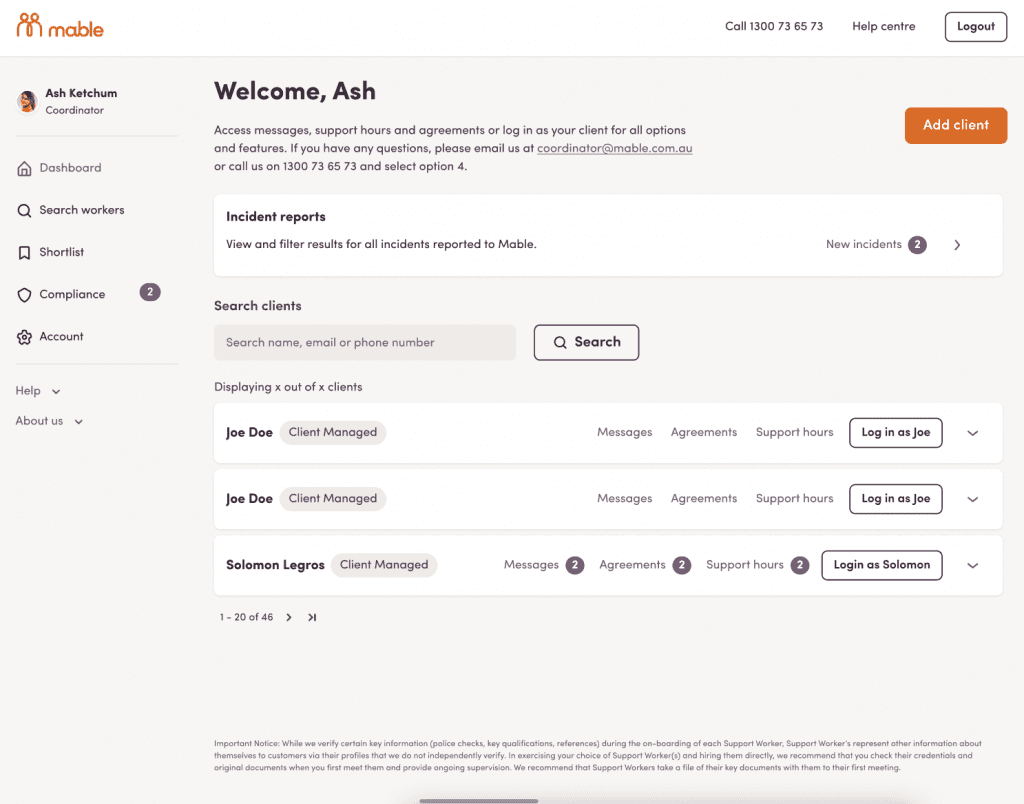Screen dimensions: 1024x804
Task: Expand Solomon Legros client row
Action: point(972,566)
